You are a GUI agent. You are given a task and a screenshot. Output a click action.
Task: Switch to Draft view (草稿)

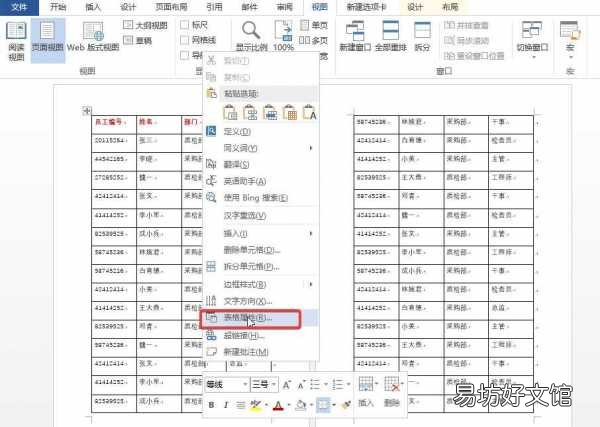(138, 40)
